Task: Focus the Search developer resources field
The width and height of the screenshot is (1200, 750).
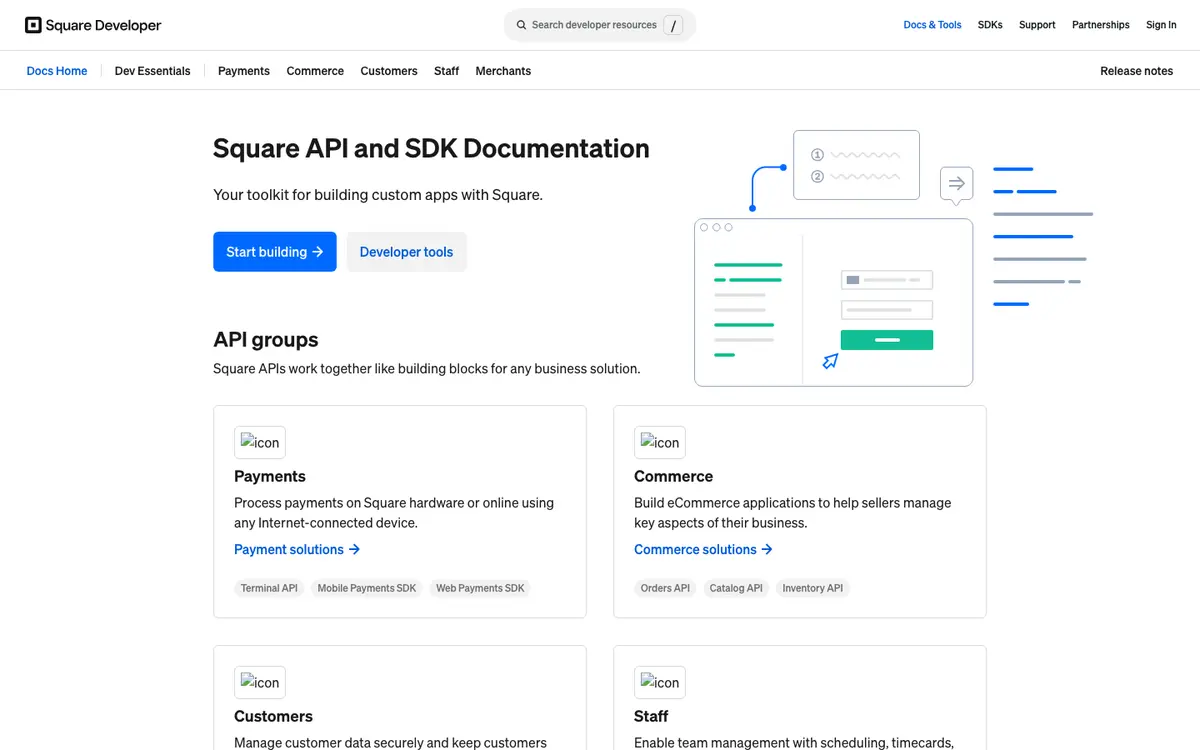Action: tap(600, 25)
